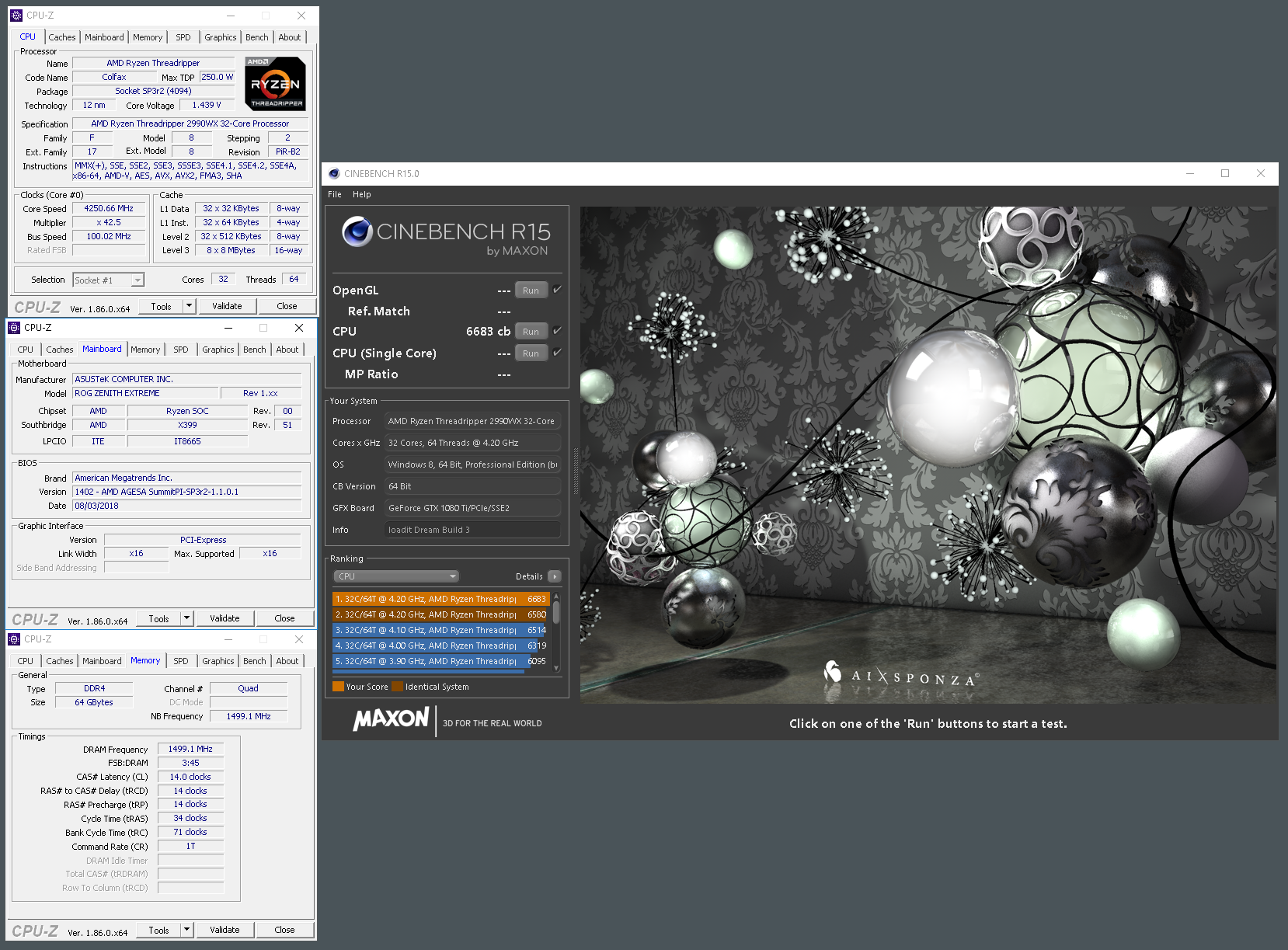Click the CPU-Z app icon in top window title bar
This screenshot has height=950, width=1288.
pos(16,16)
